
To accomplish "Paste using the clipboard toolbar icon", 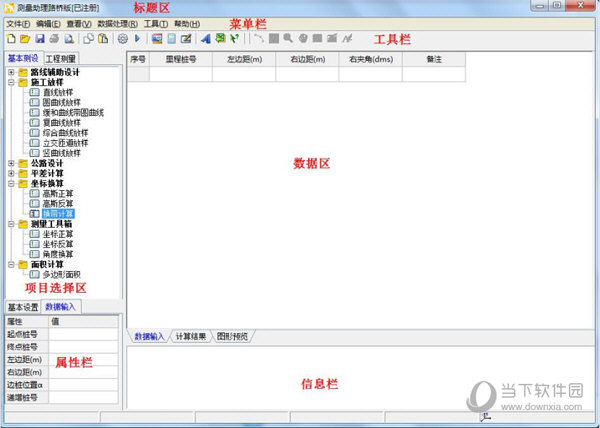I will coord(103,39).
